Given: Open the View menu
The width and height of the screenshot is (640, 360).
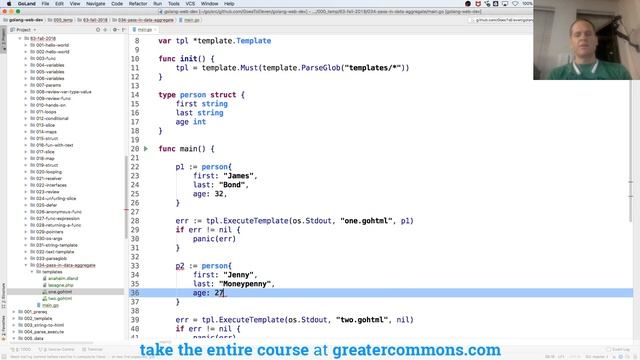Looking at the screenshot, I should [x=75, y=4].
